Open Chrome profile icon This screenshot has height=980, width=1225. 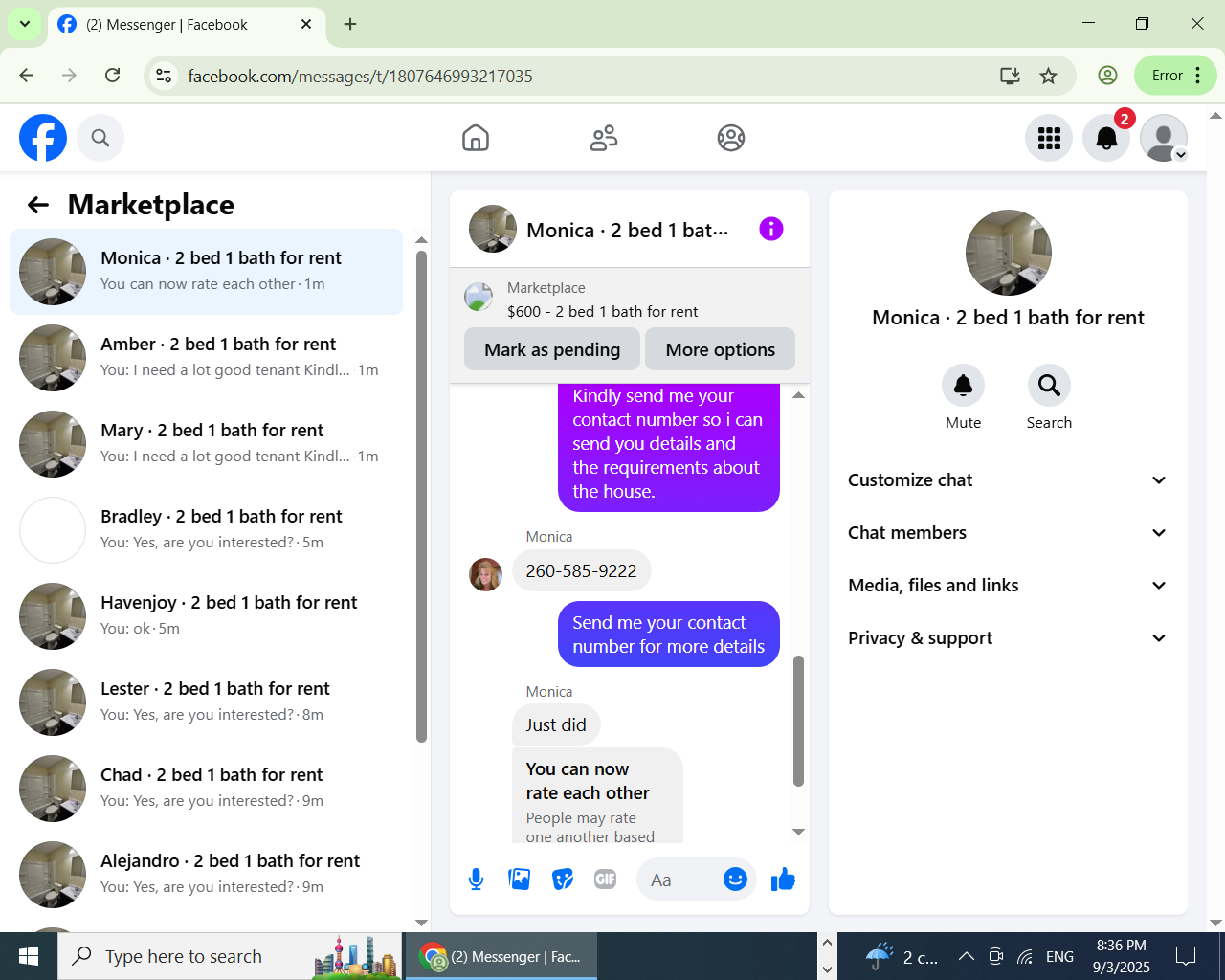pos(1107,76)
